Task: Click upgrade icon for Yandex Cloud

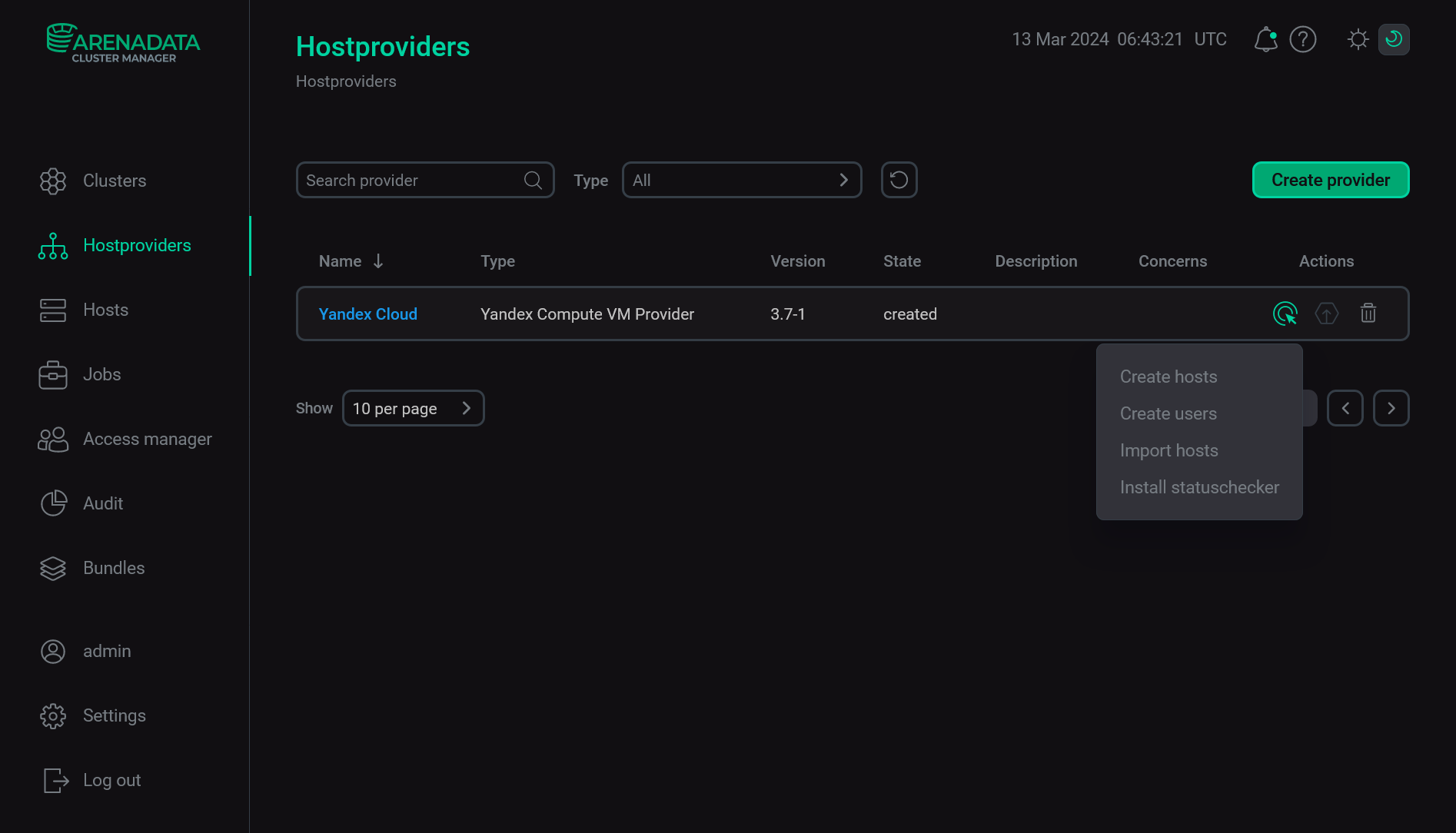Action: coord(1327,314)
